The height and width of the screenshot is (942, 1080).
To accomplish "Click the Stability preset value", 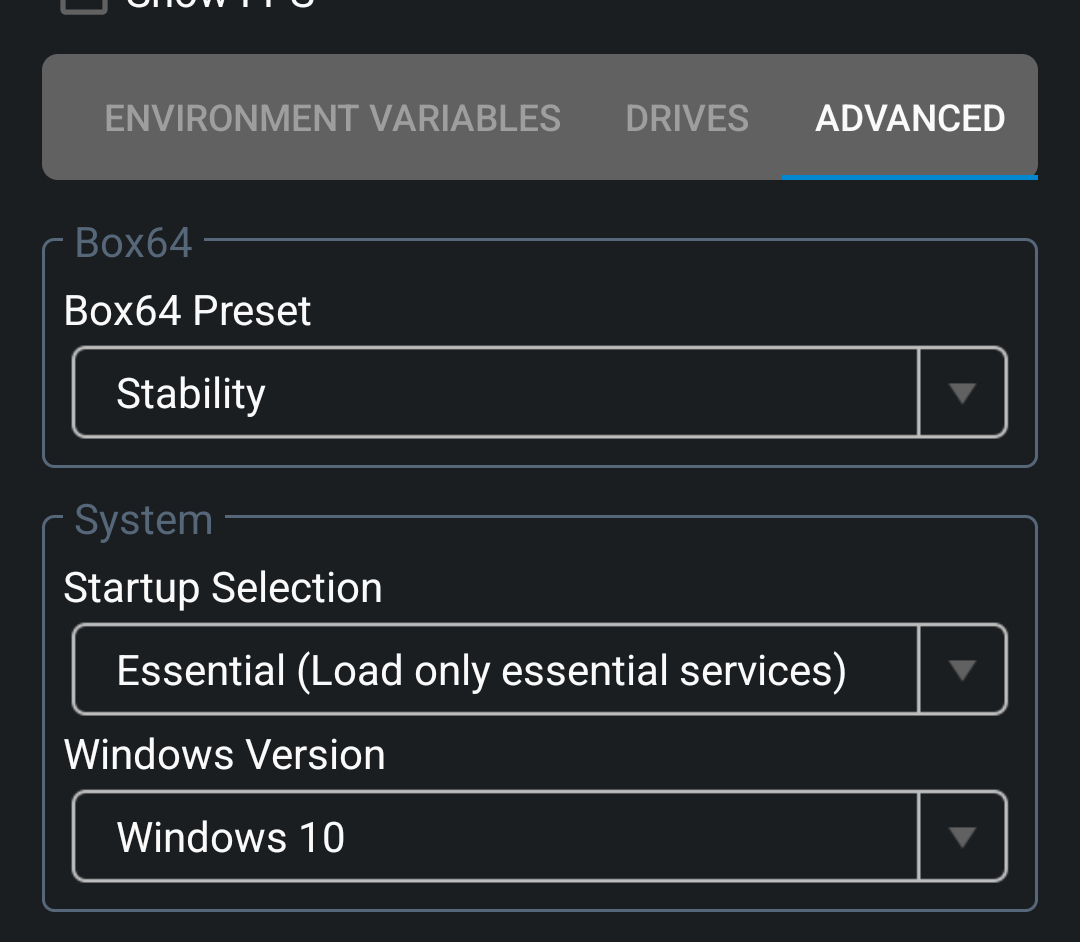I will 191,393.
